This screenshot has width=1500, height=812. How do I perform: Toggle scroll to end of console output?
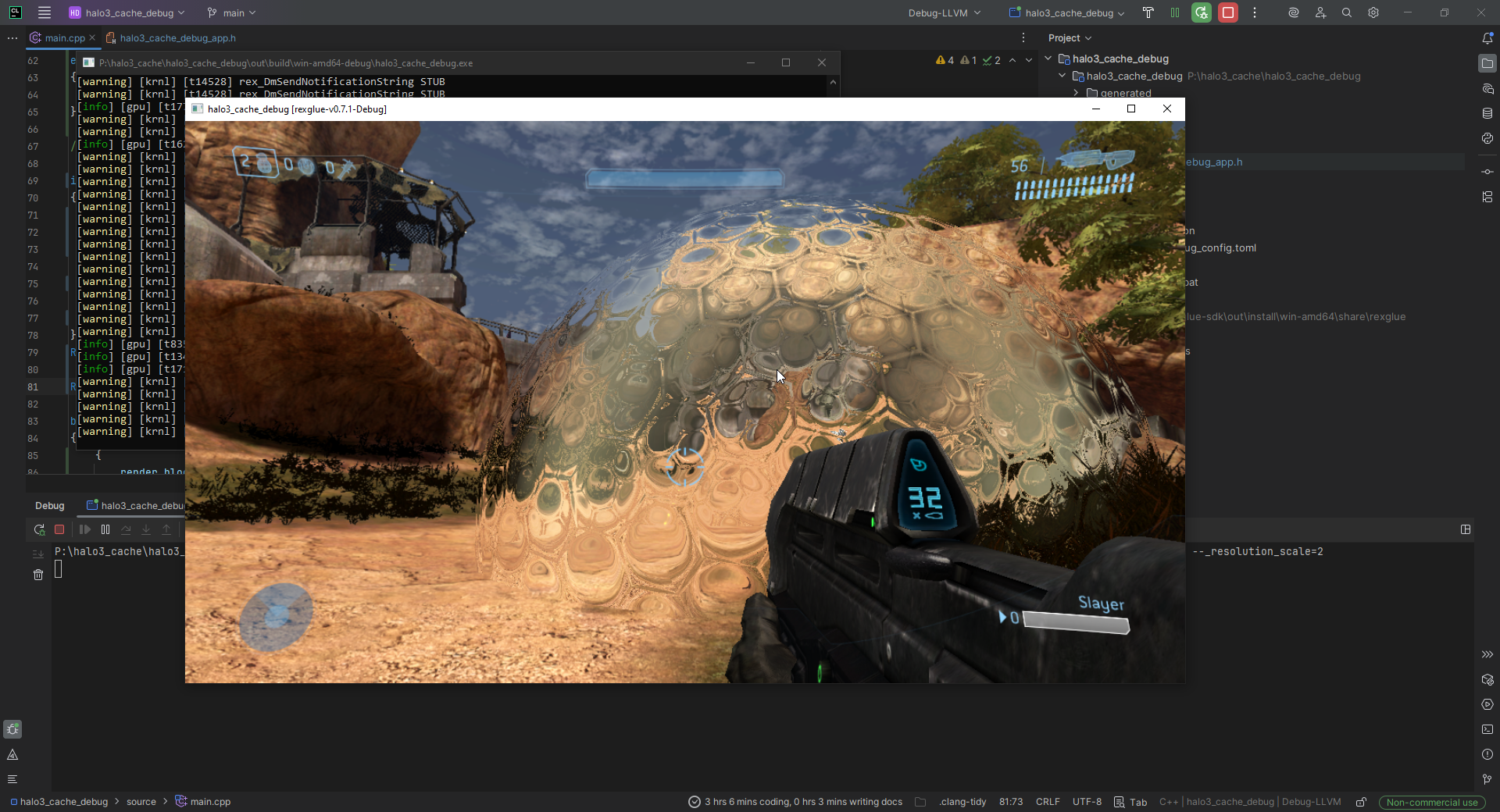coord(38,554)
